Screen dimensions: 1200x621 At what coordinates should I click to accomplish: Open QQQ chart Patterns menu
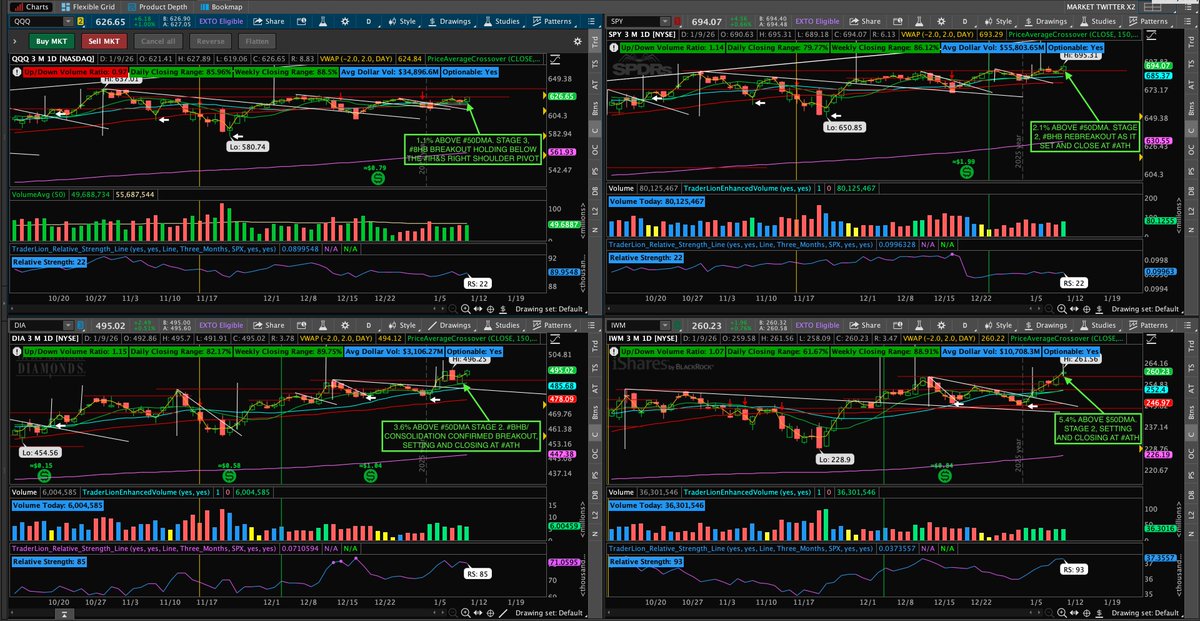[x=552, y=22]
